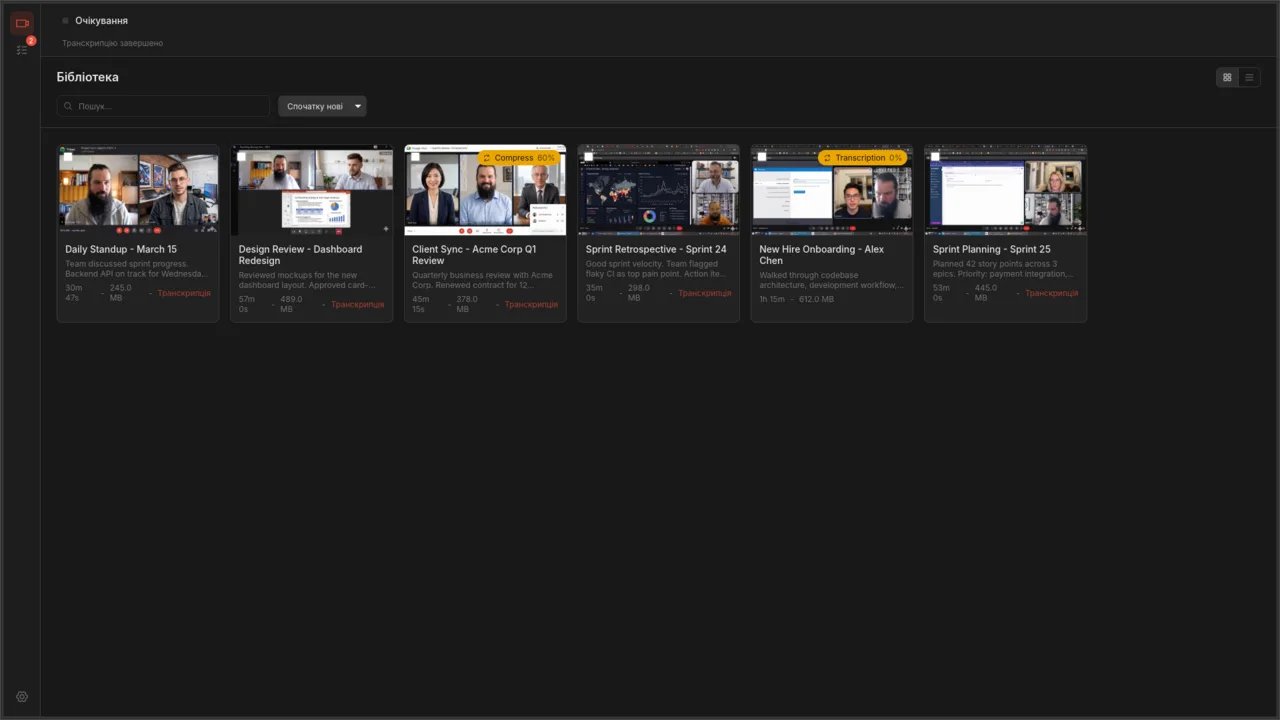Open Транскрипція for Client Sync

(x=531, y=304)
